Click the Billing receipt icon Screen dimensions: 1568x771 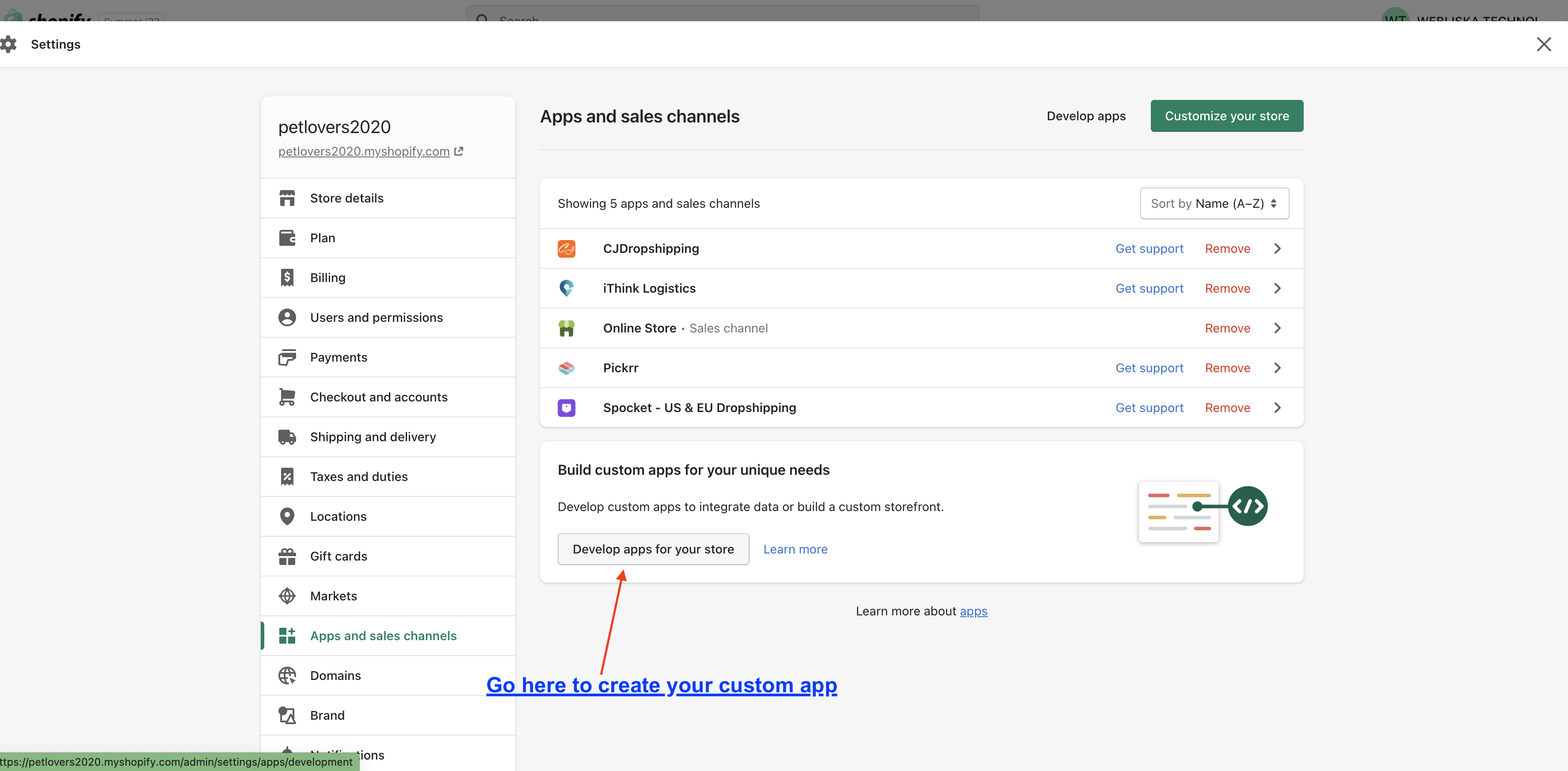287,278
